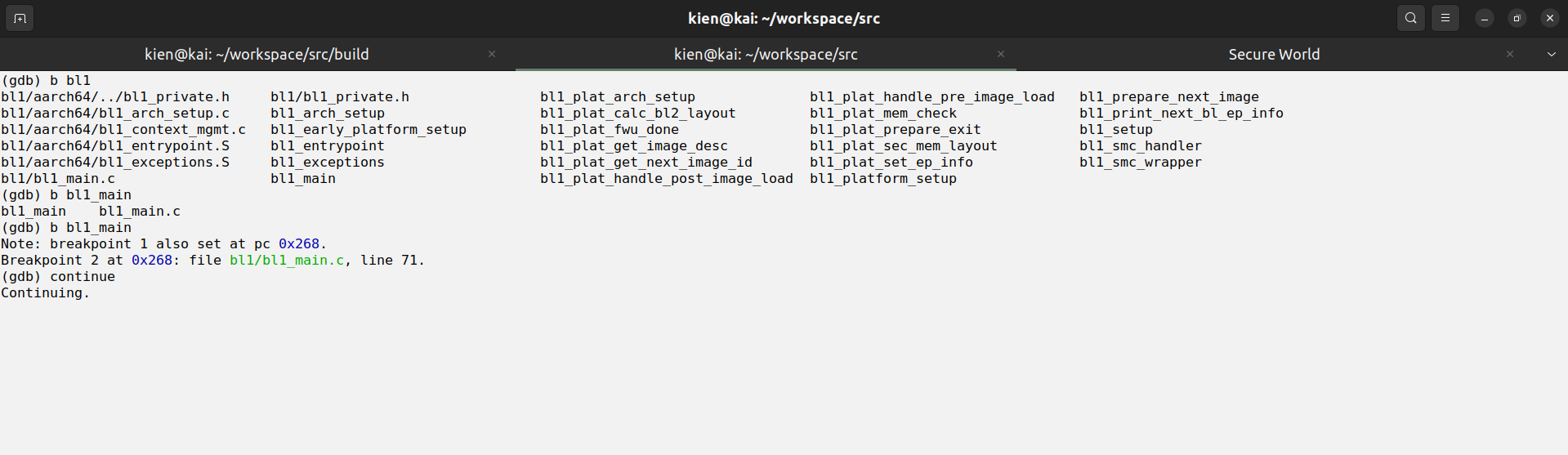Select the kien@kai: ~/workspace/src tab
The height and width of the screenshot is (455, 1568).
pos(765,54)
